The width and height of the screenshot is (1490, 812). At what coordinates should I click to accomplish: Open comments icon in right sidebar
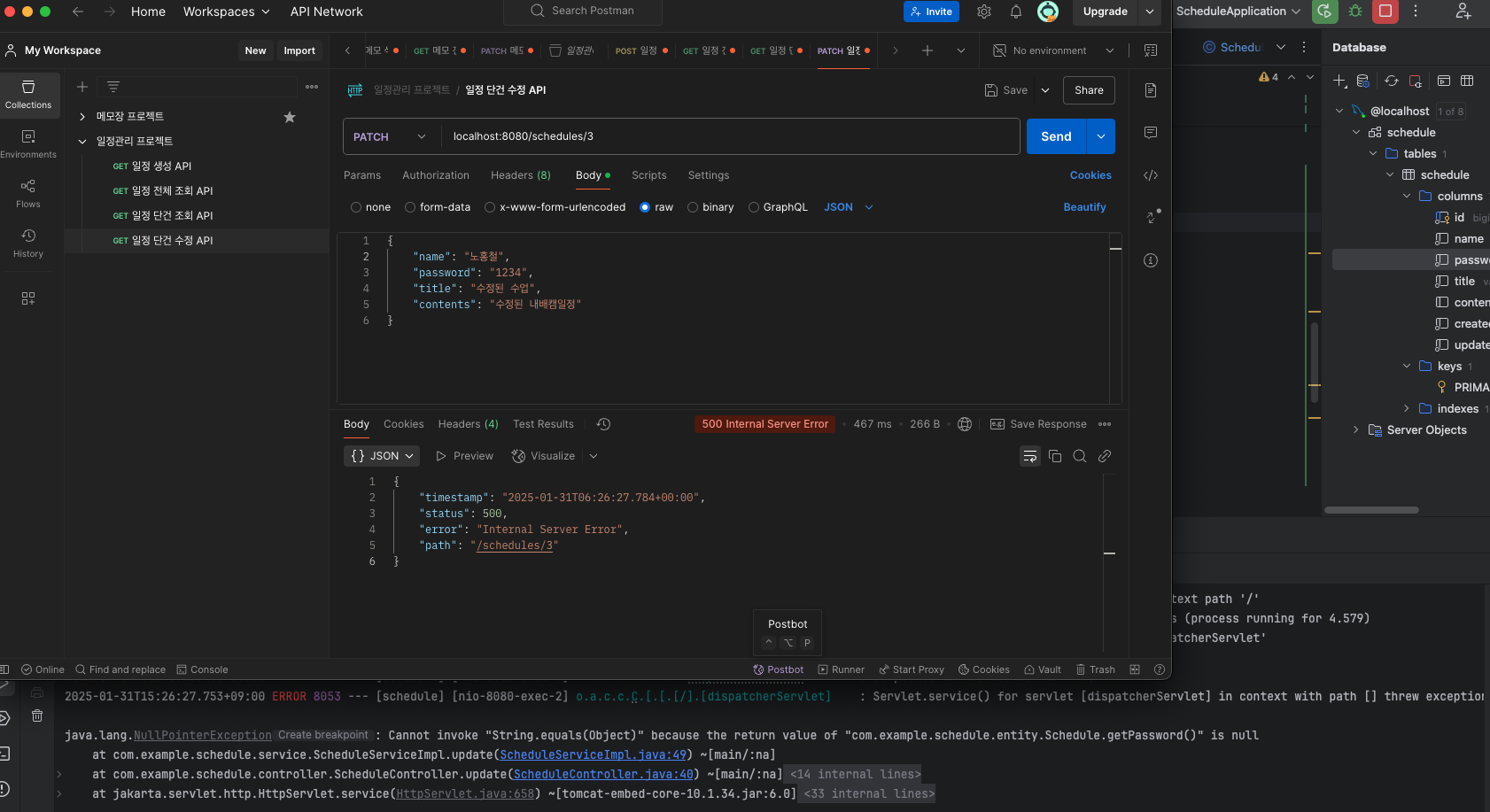(1151, 133)
